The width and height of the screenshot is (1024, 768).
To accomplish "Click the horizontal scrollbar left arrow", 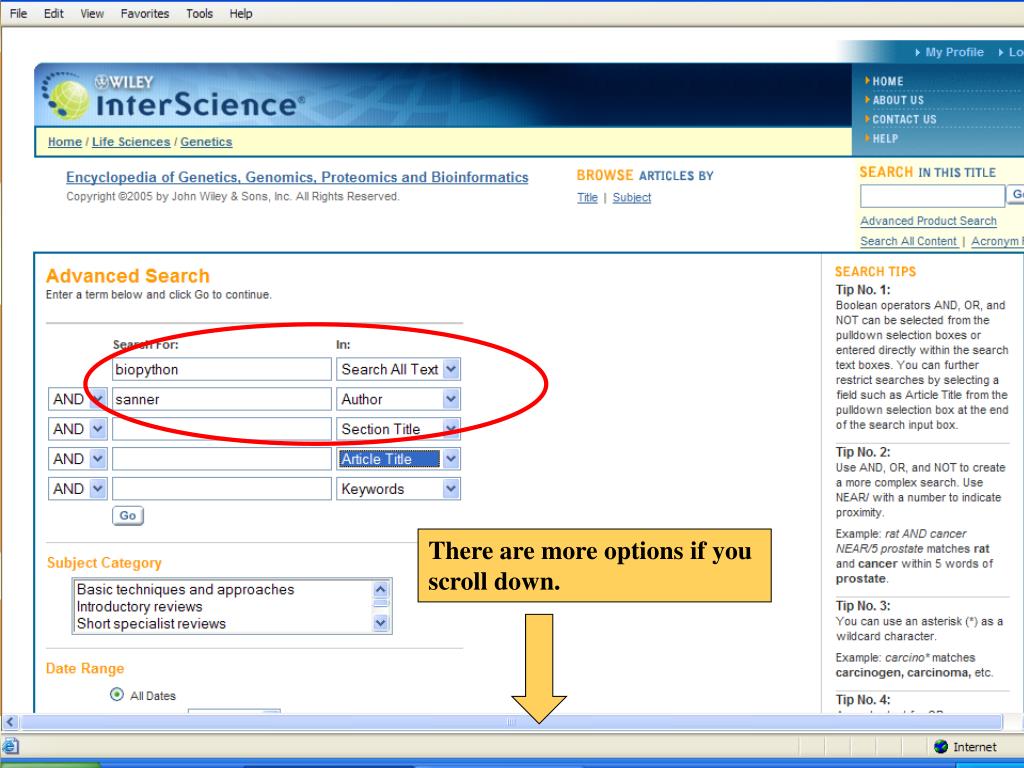I will (x=10, y=722).
